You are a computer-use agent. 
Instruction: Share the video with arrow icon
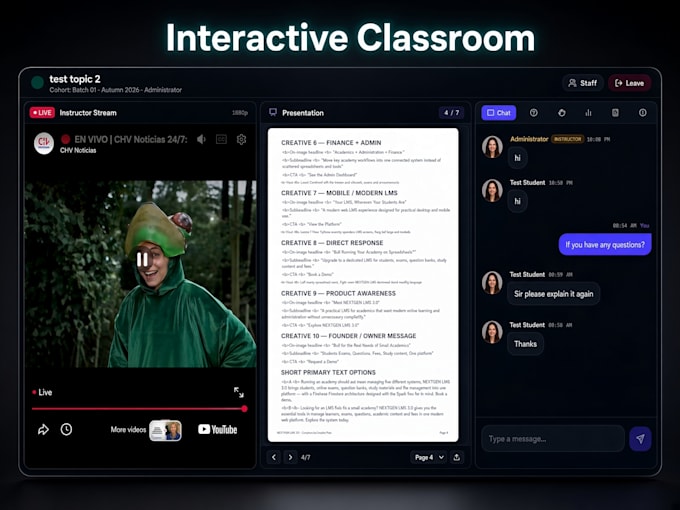click(x=43, y=429)
